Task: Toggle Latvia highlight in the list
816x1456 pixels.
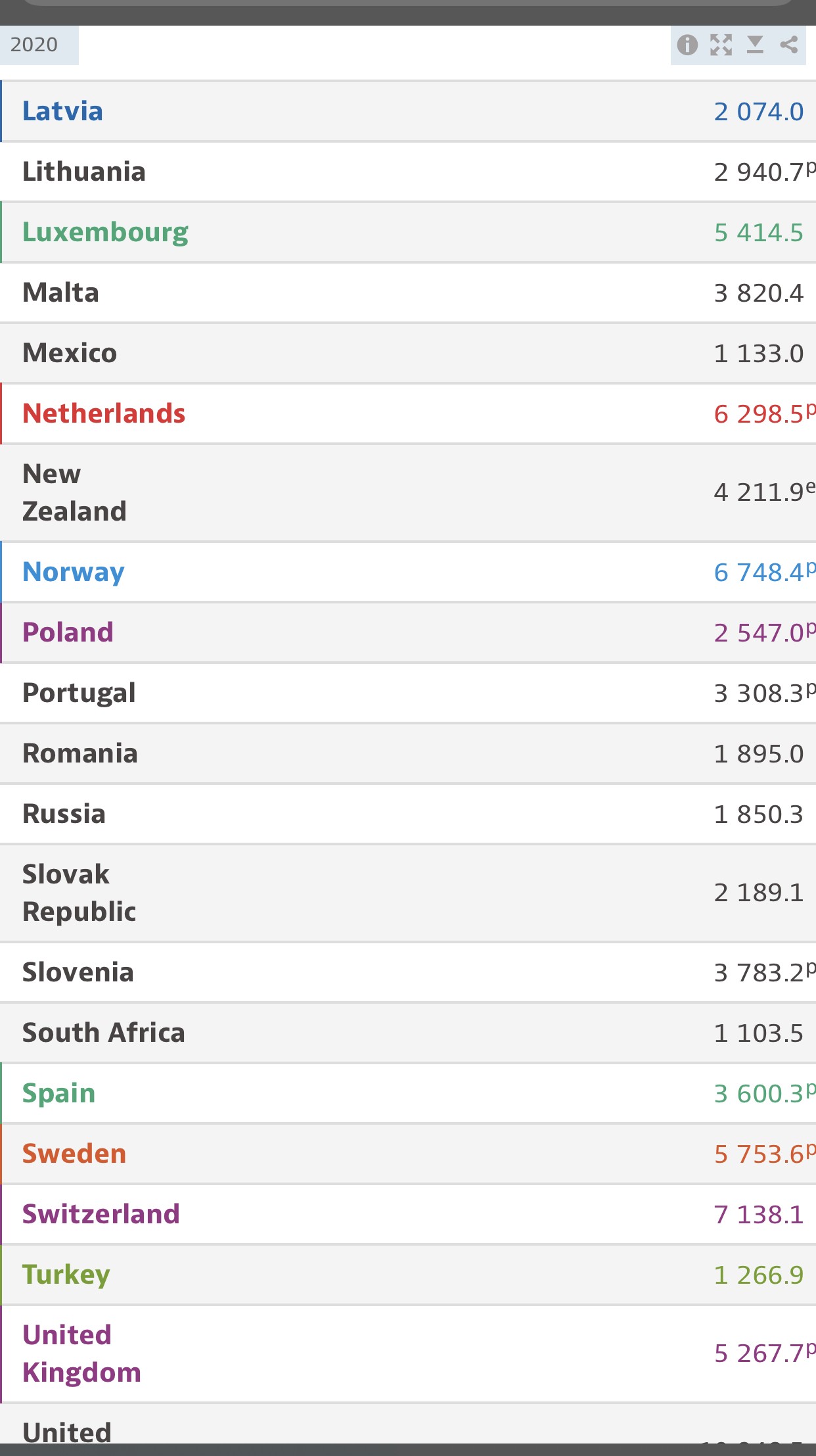Action: [x=408, y=111]
